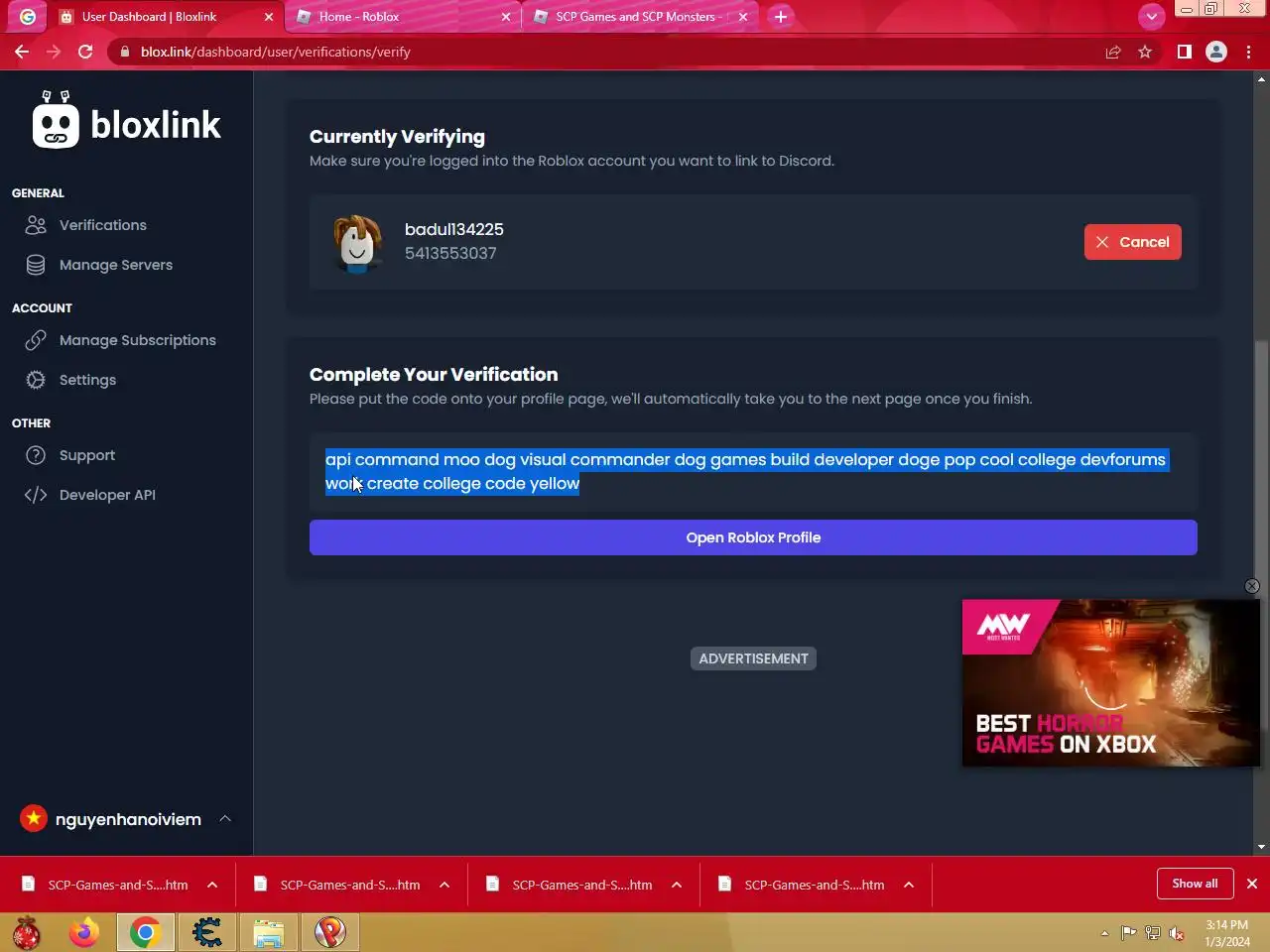Open the Chrome profile icon
1270x952 pixels.
coord(1216,52)
